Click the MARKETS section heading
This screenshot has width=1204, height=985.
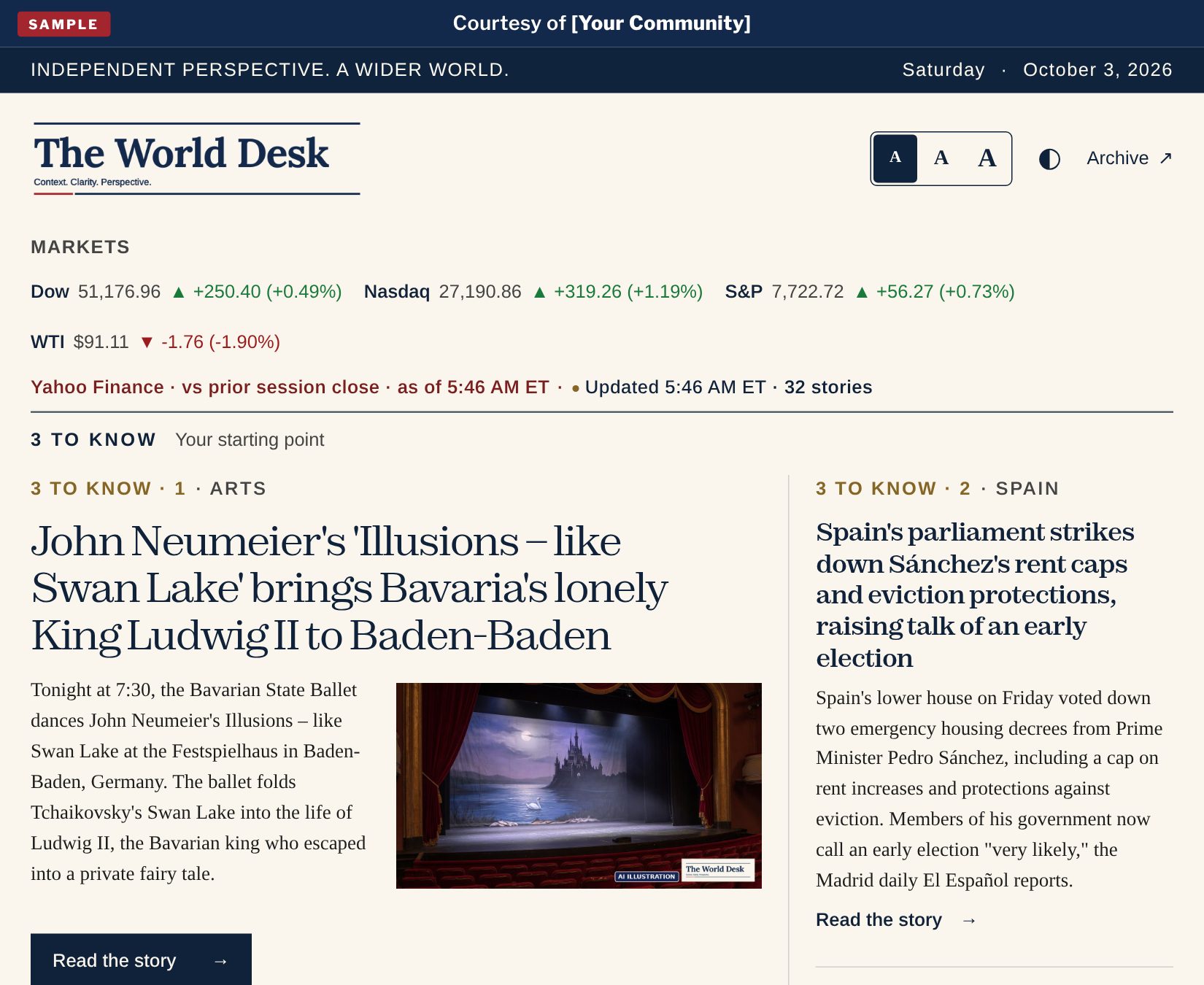tap(80, 247)
